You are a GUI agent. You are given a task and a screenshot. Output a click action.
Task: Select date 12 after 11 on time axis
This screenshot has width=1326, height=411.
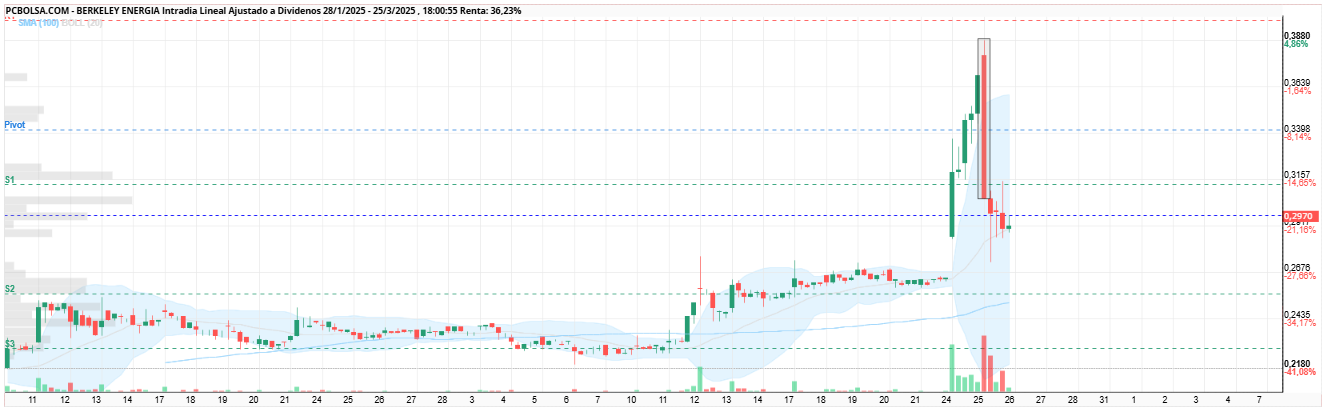[694, 399]
